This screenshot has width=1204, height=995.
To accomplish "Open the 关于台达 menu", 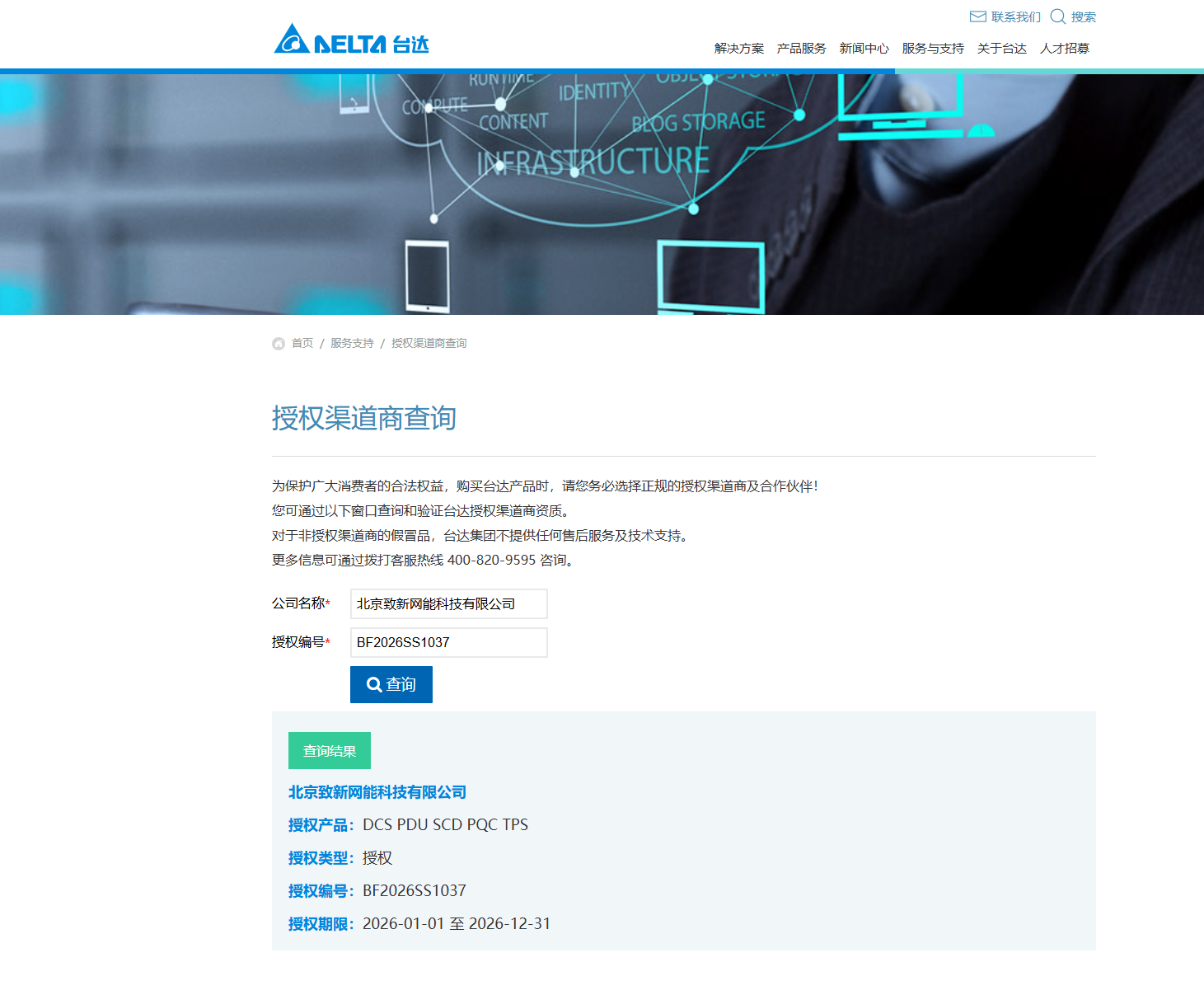I will pos(1002,49).
